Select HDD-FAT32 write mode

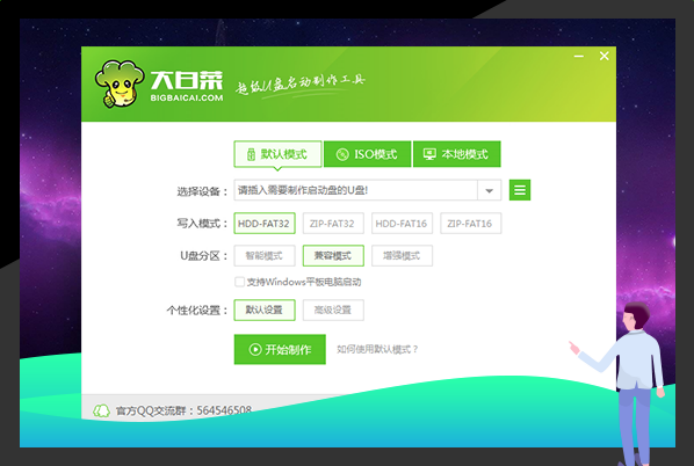pyautogui.click(x=265, y=223)
